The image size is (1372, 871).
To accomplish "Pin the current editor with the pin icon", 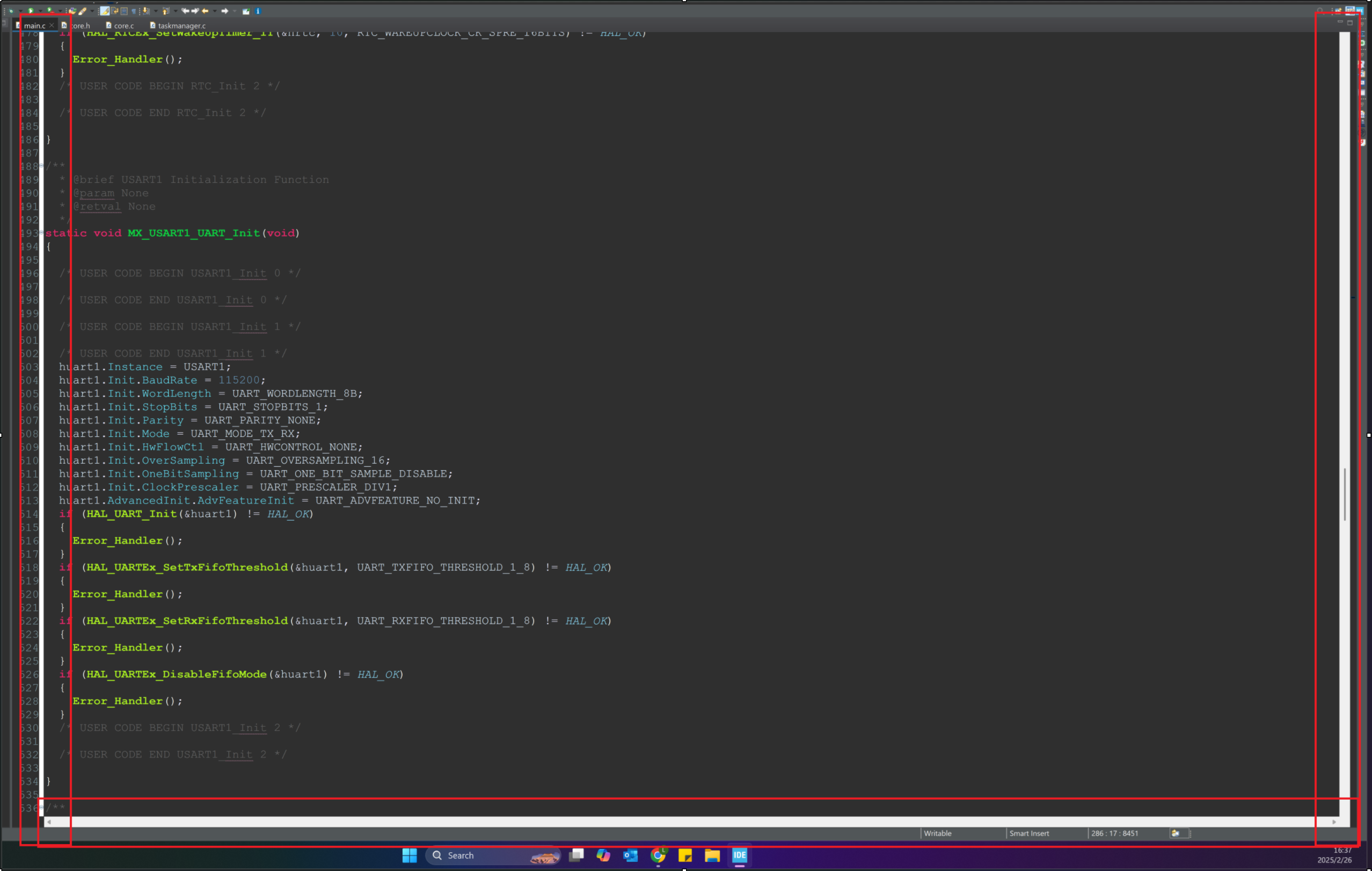I will coord(247,11).
